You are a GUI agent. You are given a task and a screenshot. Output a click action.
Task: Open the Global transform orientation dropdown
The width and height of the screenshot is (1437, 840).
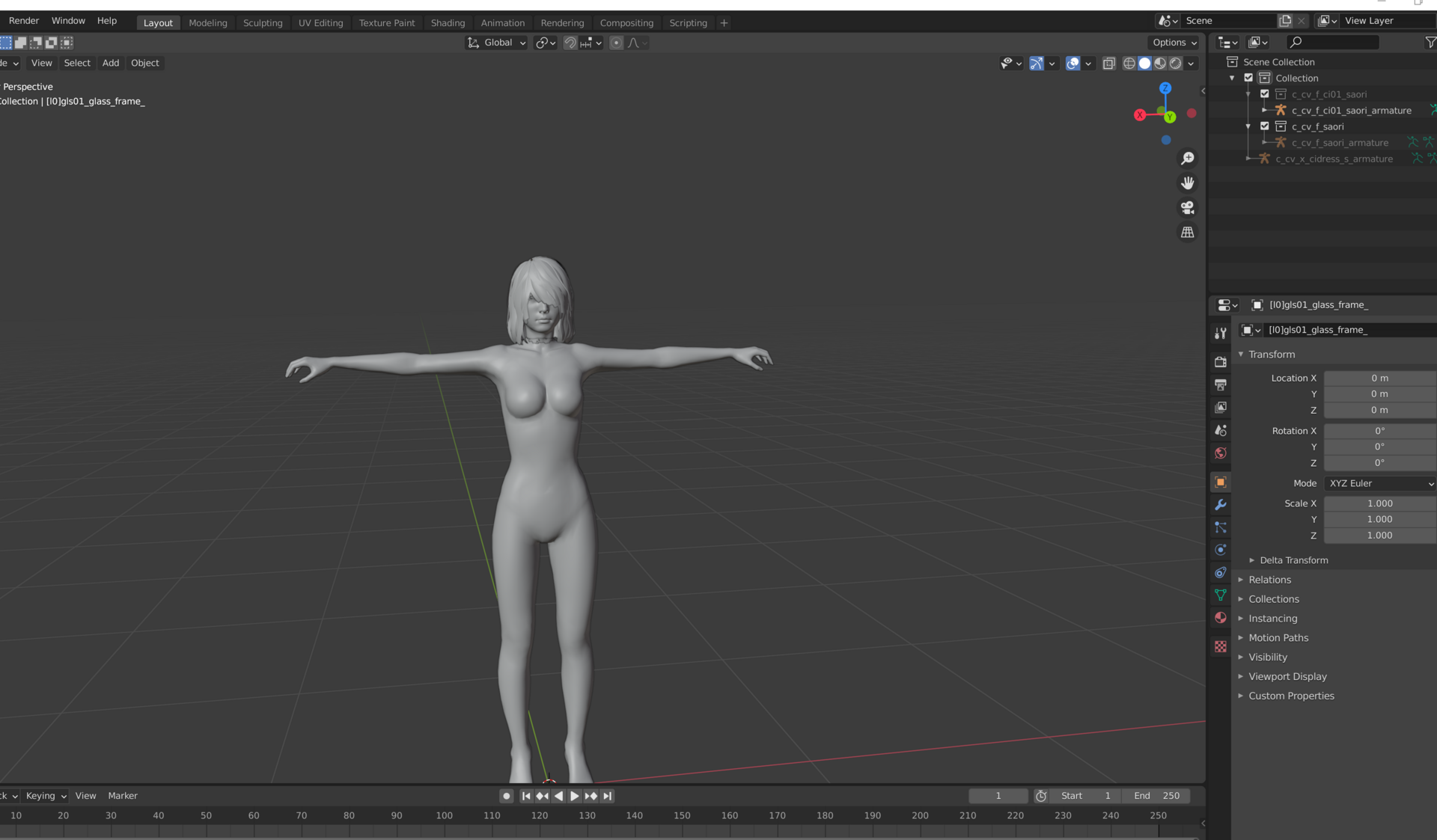497,43
